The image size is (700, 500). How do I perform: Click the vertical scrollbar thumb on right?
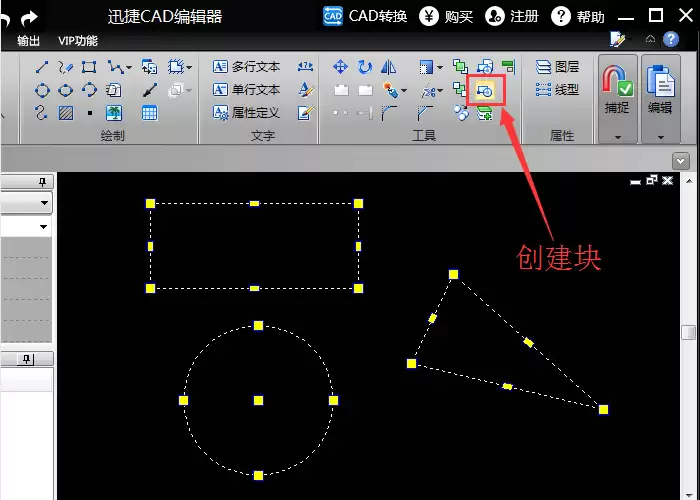pyautogui.click(x=690, y=332)
